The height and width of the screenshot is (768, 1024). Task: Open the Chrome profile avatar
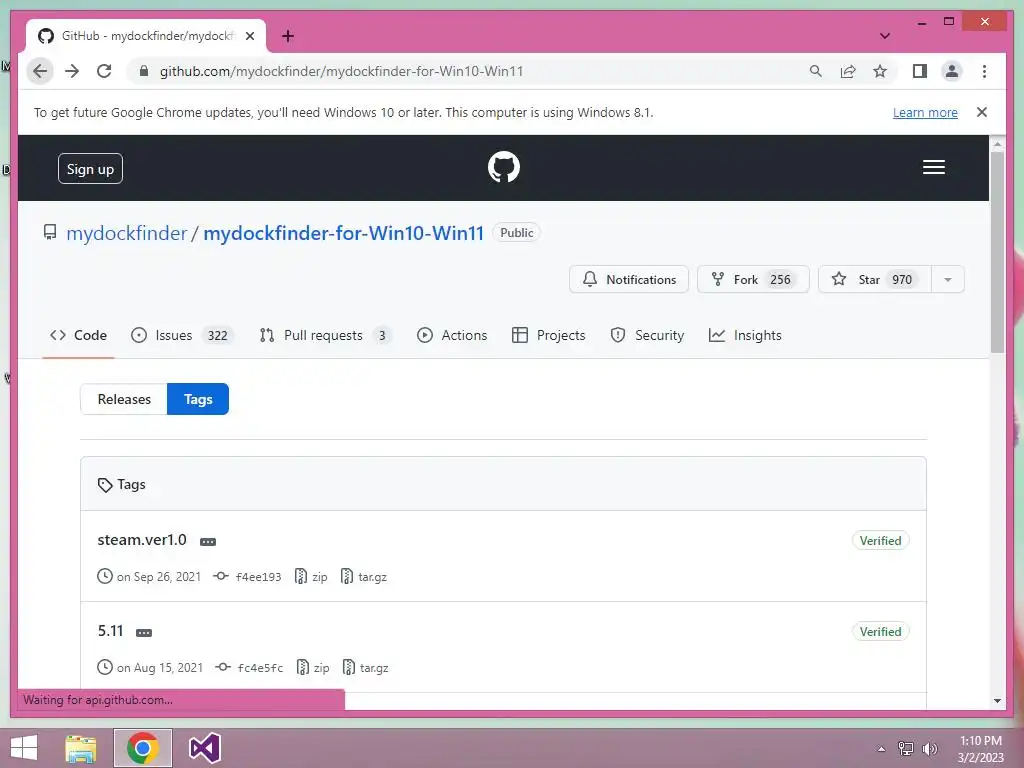tap(952, 71)
